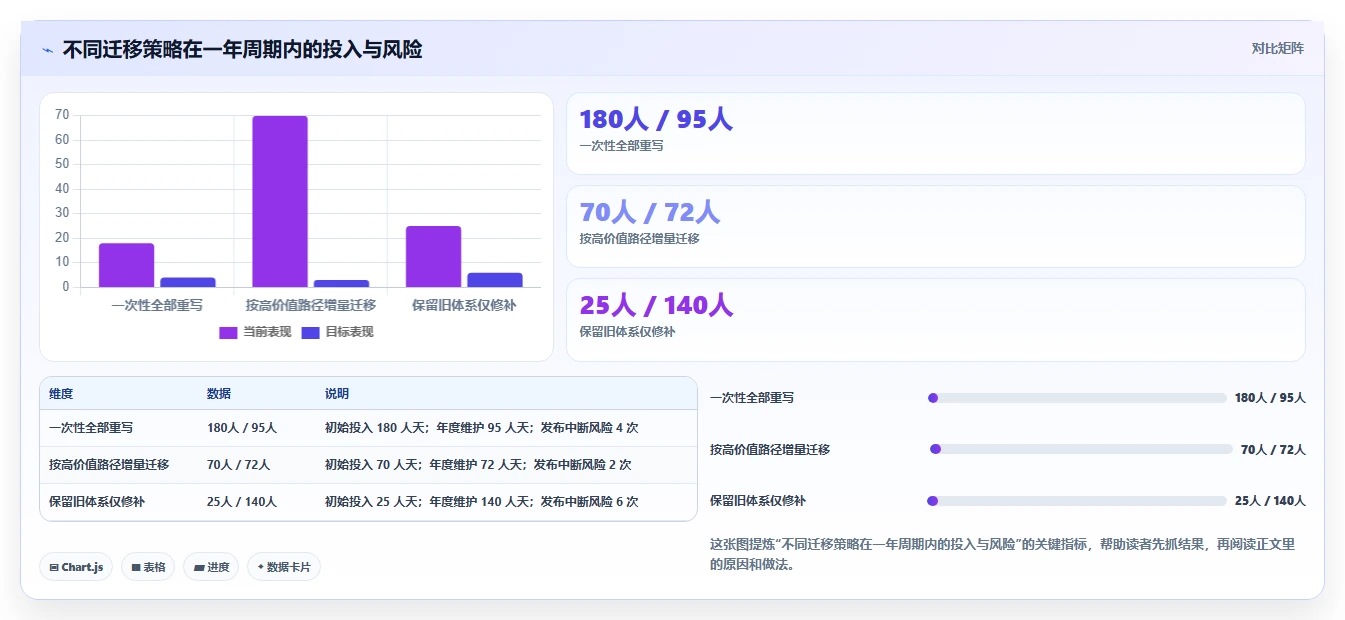The width and height of the screenshot is (1345, 620).
Task: Select table data cell 70人 / 72人
Action: click(238, 465)
